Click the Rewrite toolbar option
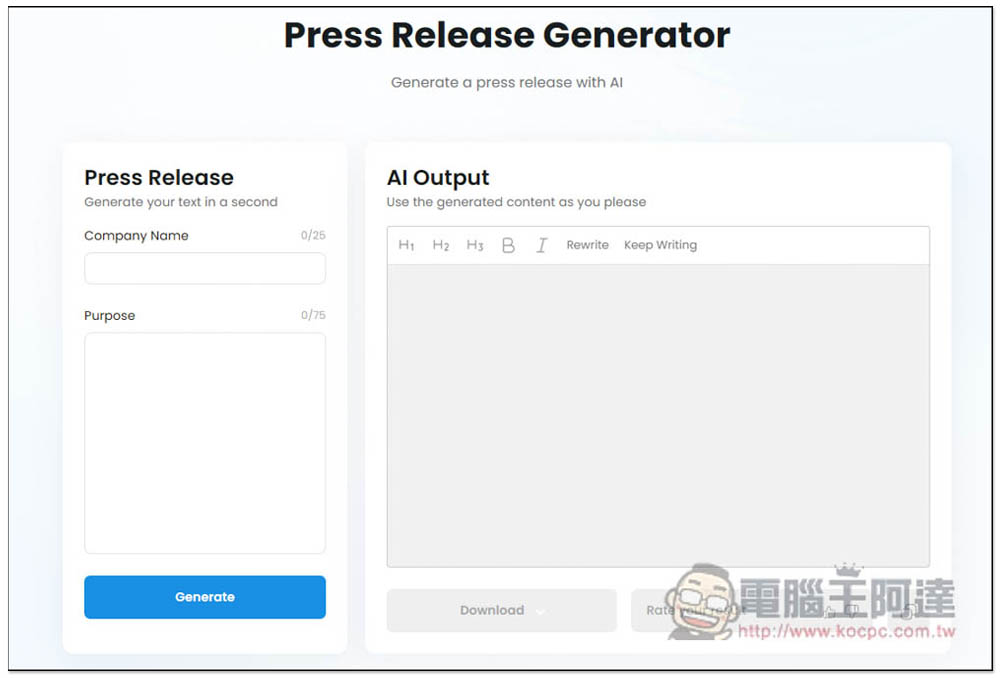 click(x=587, y=245)
